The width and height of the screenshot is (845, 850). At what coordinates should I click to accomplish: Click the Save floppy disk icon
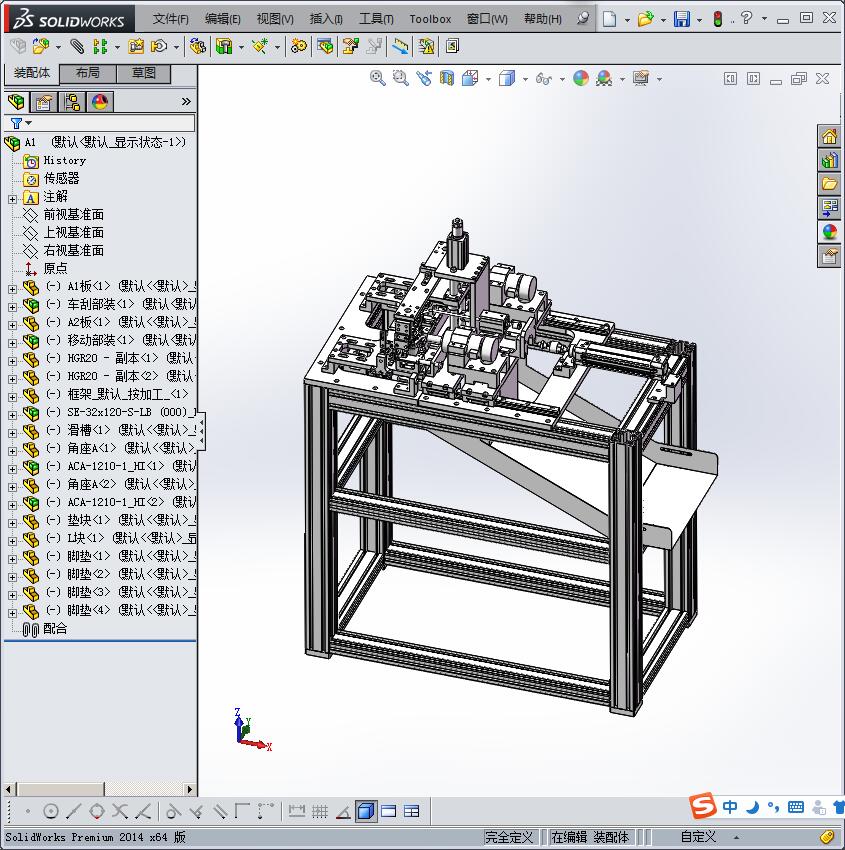tap(682, 19)
